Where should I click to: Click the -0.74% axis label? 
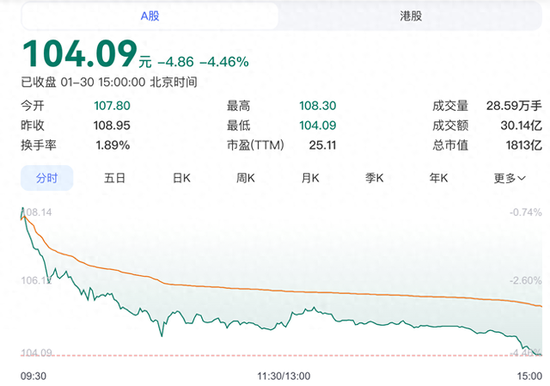(526, 212)
